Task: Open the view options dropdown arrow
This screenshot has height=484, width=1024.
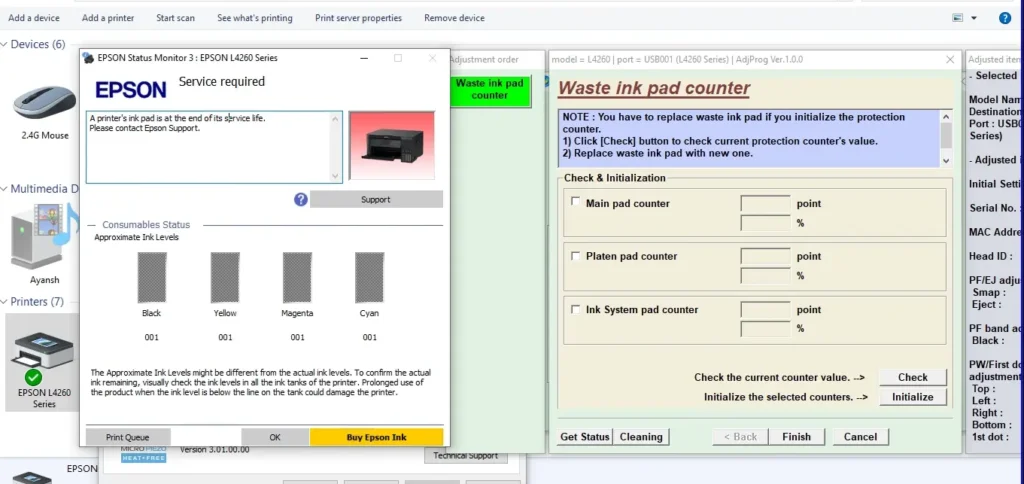Action: (x=974, y=18)
